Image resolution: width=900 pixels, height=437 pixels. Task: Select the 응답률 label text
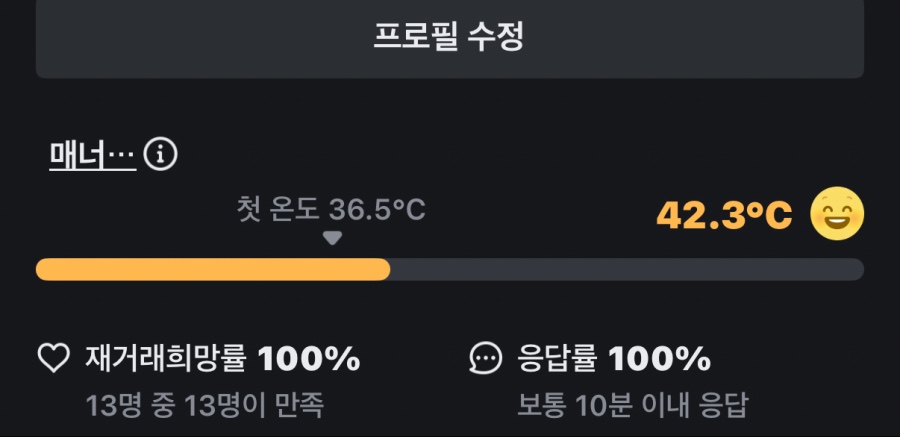click(x=558, y=358)
